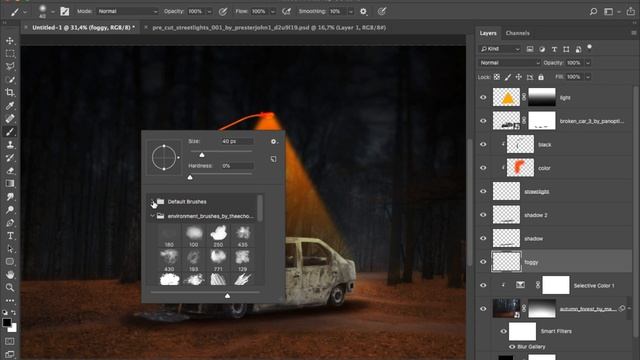Select the Eraser tool
640x360 pixels.
(x=10, y=171)
